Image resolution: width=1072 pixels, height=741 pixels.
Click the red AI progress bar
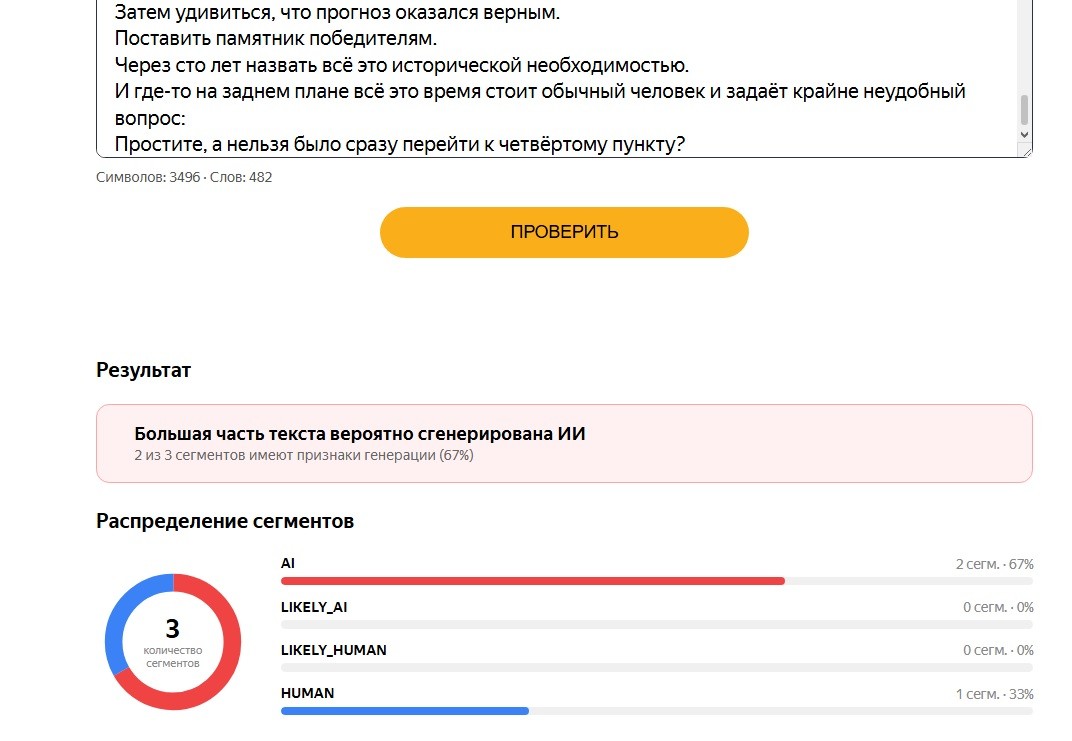point(533,581)
